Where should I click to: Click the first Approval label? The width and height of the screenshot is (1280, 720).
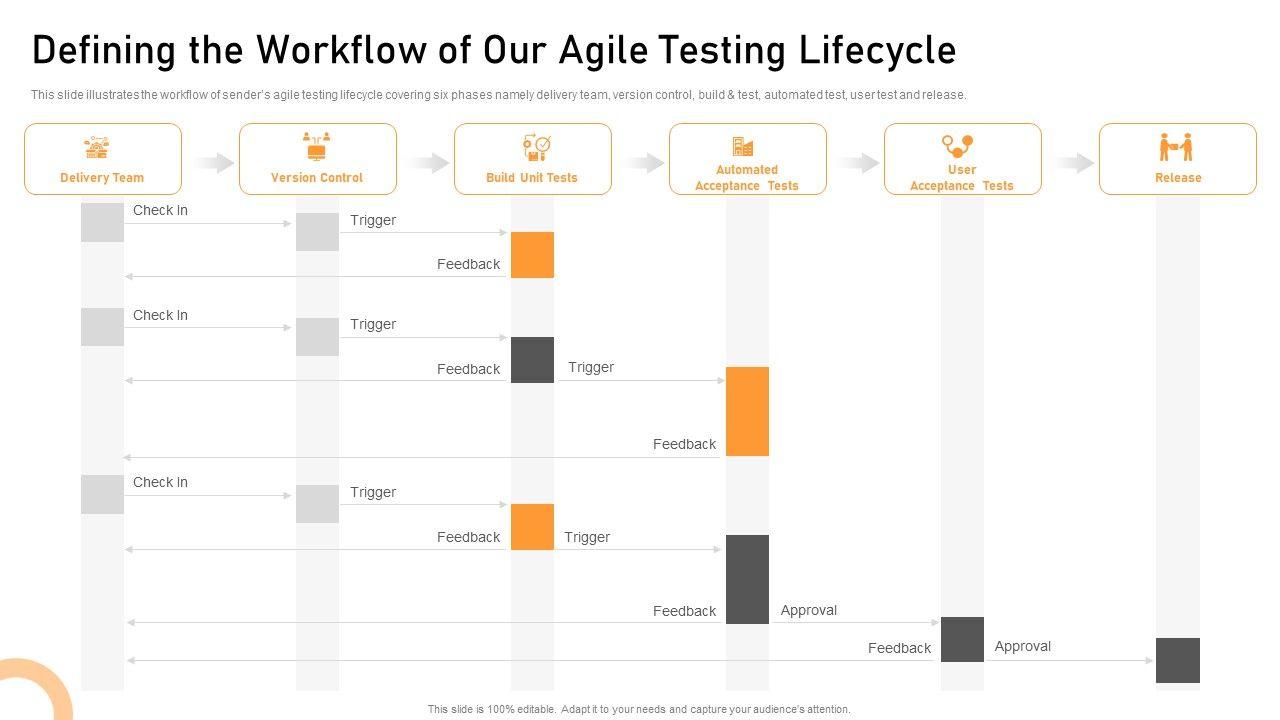808,610
